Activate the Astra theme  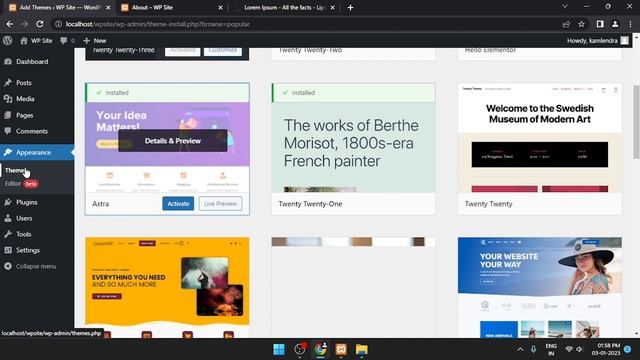[178, 203]
